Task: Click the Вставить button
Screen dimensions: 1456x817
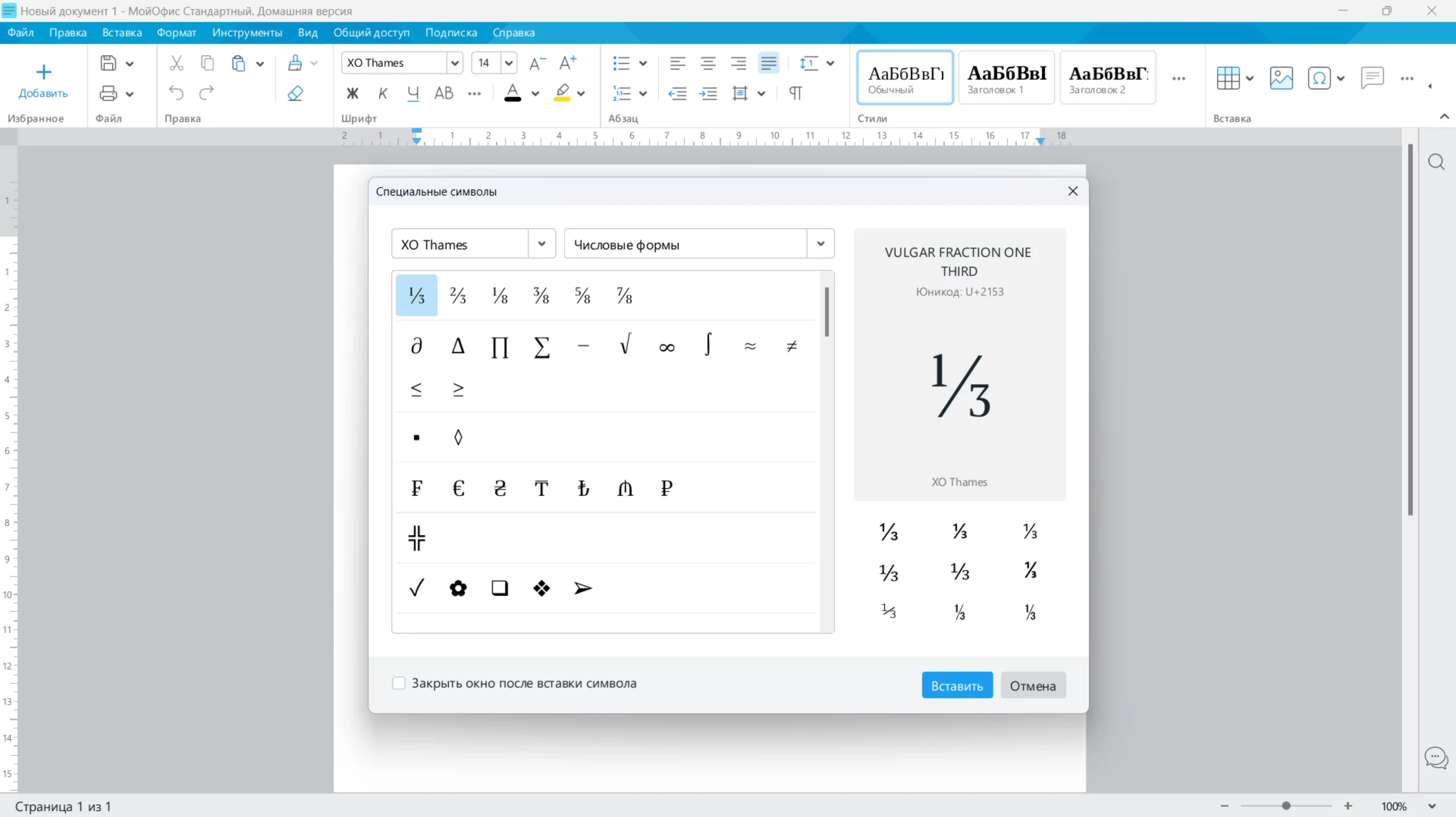Action: tap(957, 686)
